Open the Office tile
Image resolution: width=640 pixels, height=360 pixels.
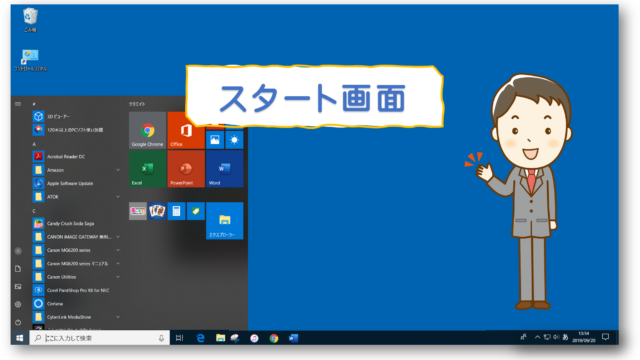point(186,130)
